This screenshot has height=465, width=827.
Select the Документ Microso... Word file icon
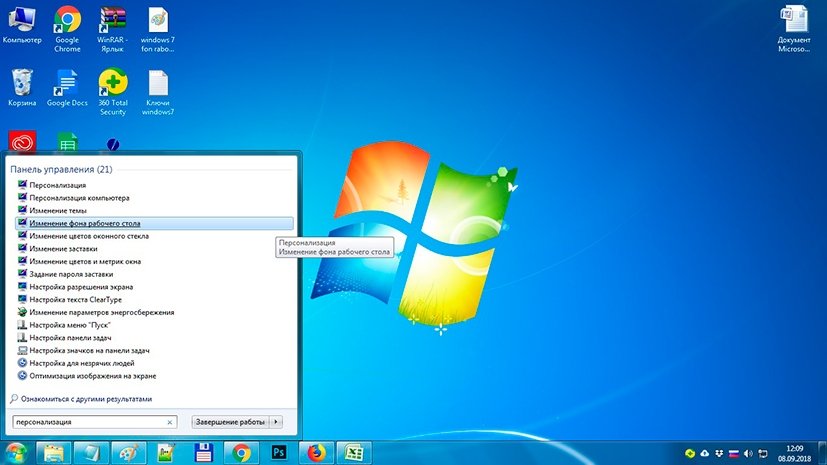click(x=794, y=29)
